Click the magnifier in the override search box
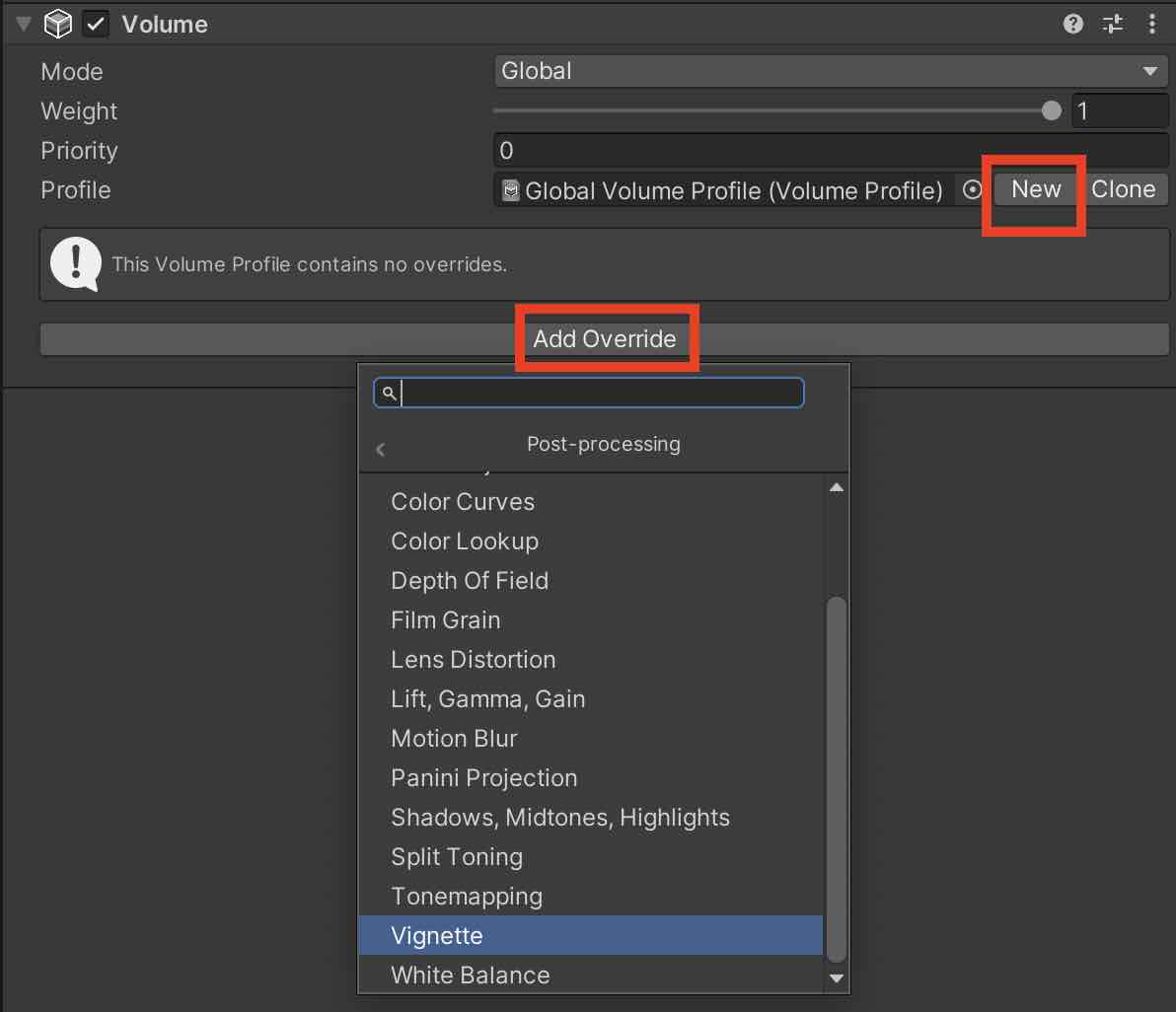This screenshot has width=1176, height=1012. pyautogui.click(x=388, y=393)
